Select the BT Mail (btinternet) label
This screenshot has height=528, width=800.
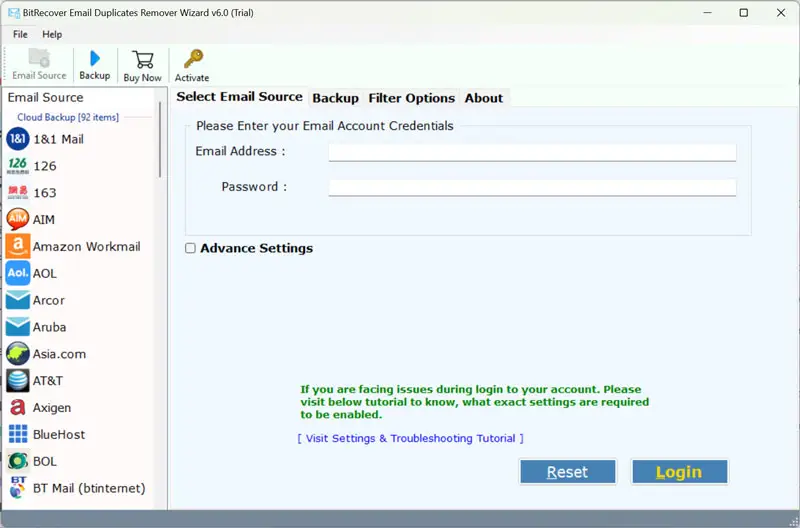89,489
